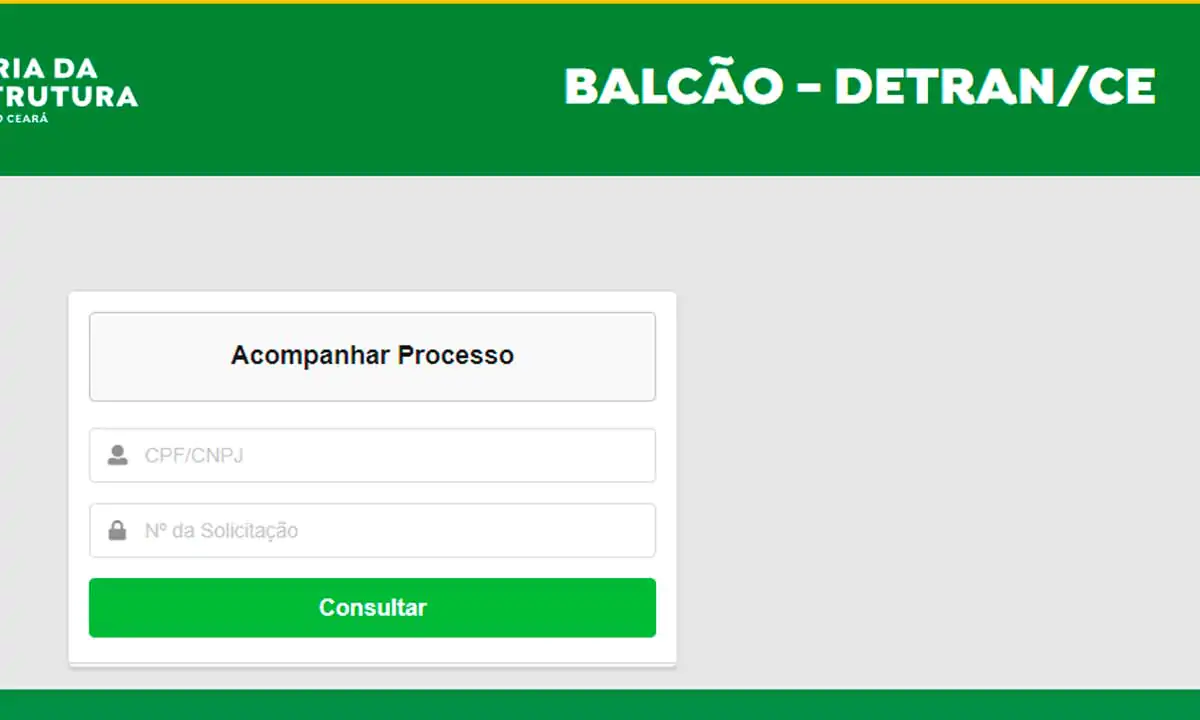This screenshot has height=720, width=1200.
Task: Click the BALCÃO - DETRAN/CE page title
Action: click(x=860, y=87)
